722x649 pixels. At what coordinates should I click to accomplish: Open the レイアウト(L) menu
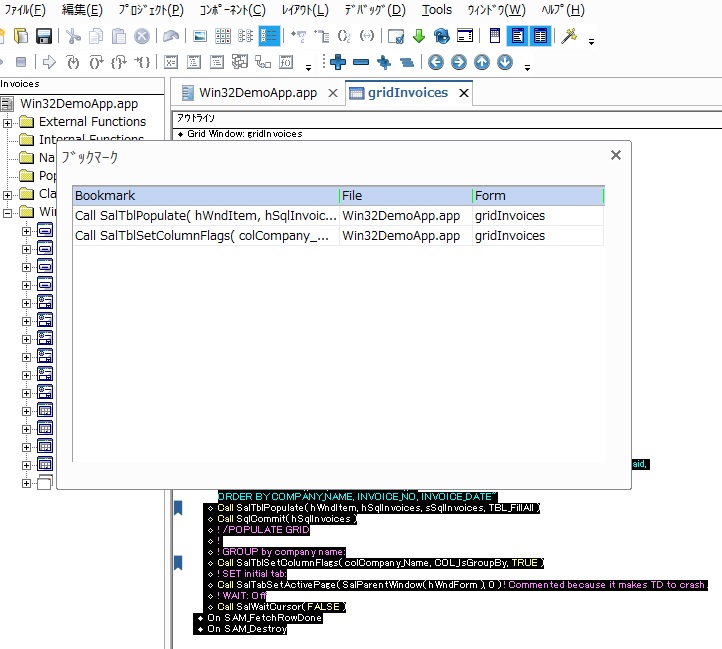[305, 10]
